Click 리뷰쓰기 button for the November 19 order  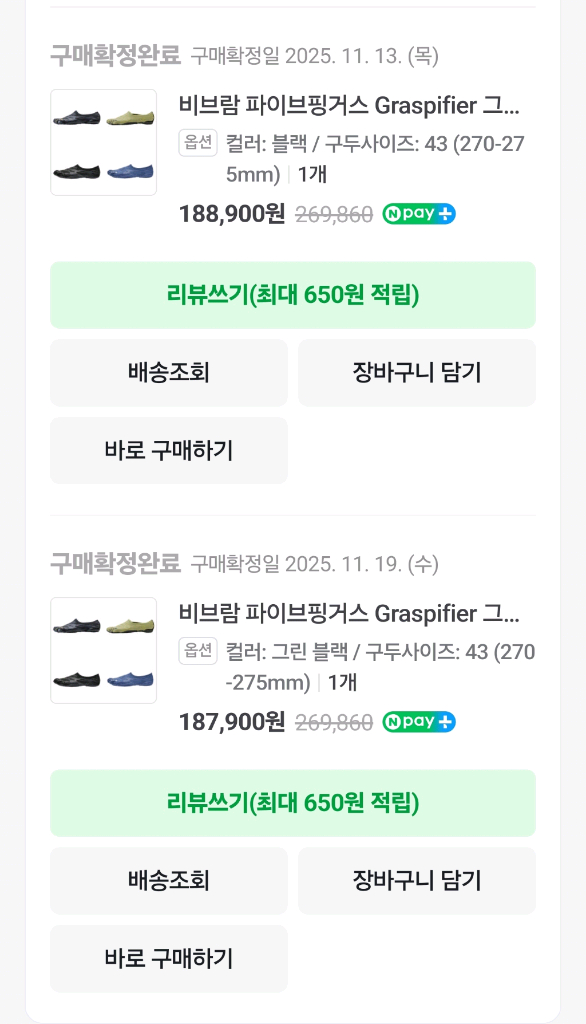click(293, 803)
